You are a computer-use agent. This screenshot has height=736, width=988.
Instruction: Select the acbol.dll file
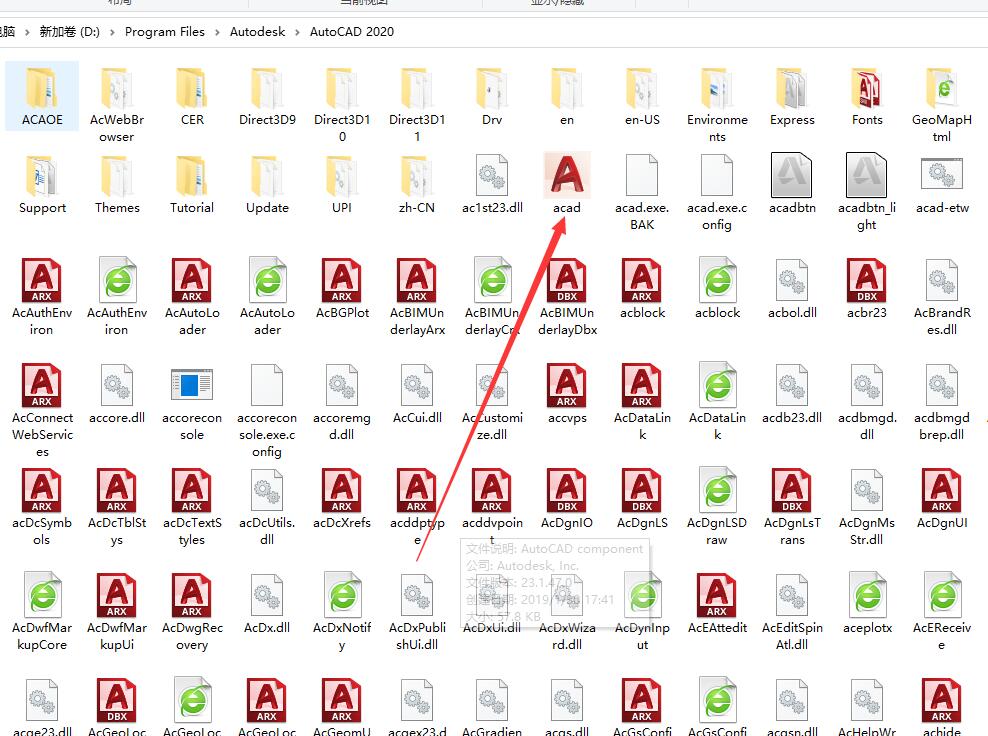coord(792,289)
